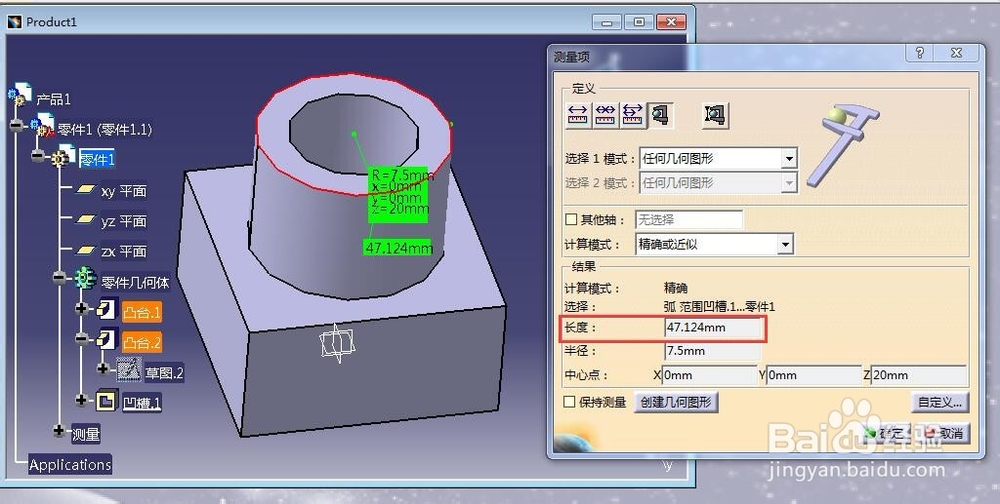The image size is (1000, 504).
Task: Select the 草图.2 sketch label
Action: 164,373
